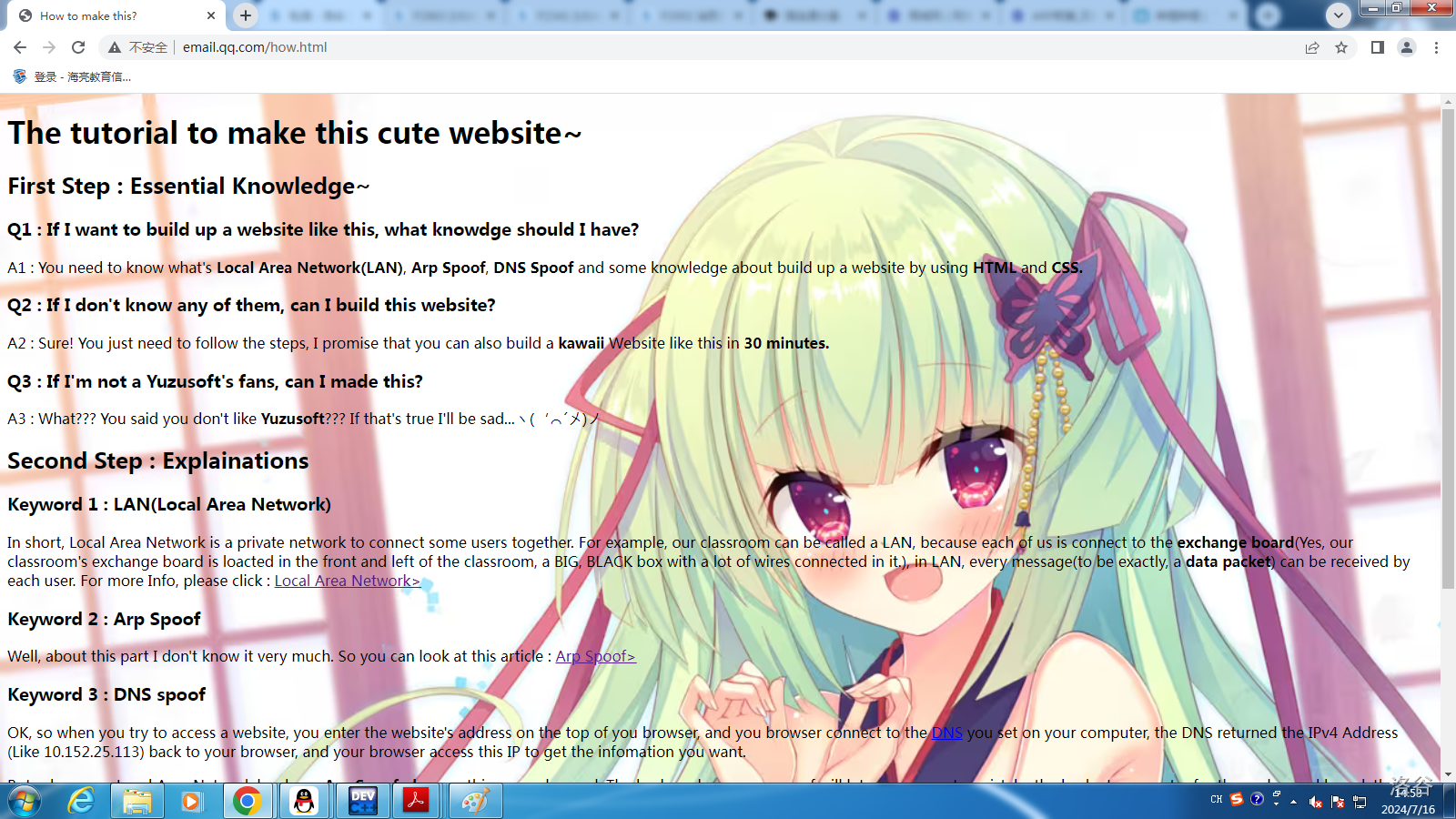
Task: Click the browser back arrow
Action: (20, 47)
